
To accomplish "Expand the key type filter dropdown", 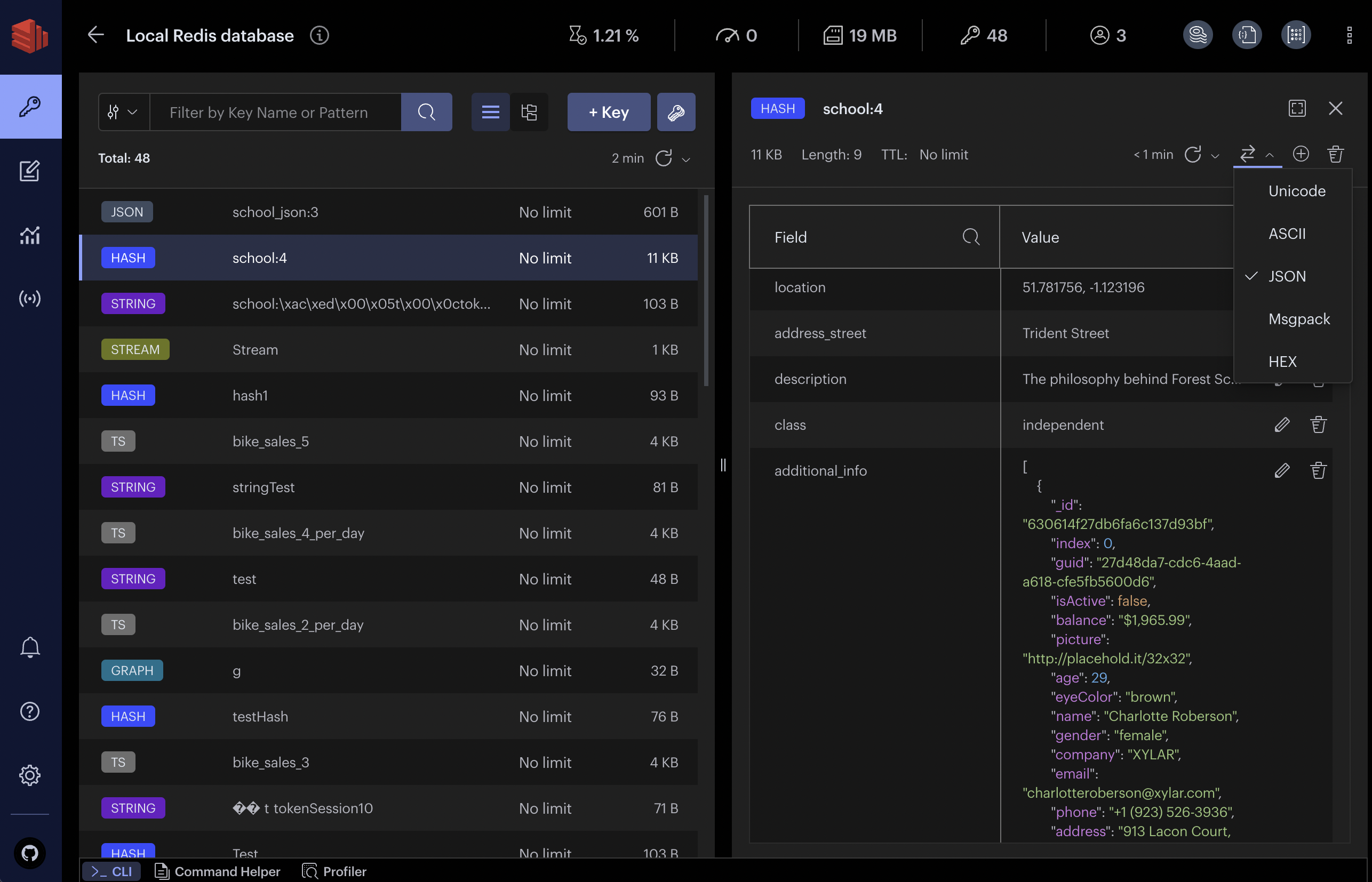I will (124, 113).
